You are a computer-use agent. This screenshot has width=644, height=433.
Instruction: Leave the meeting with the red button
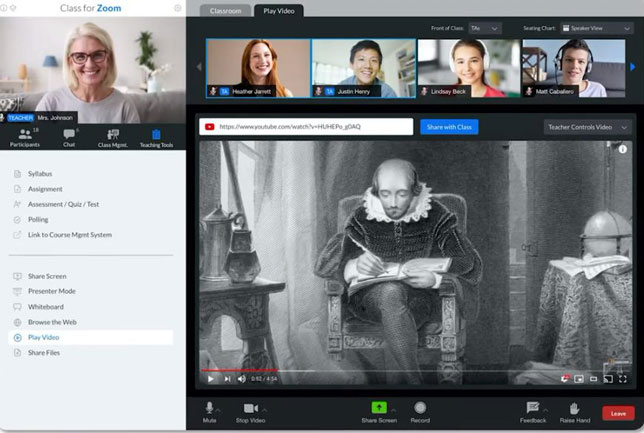pyautogui.click(x=618, y=412)
